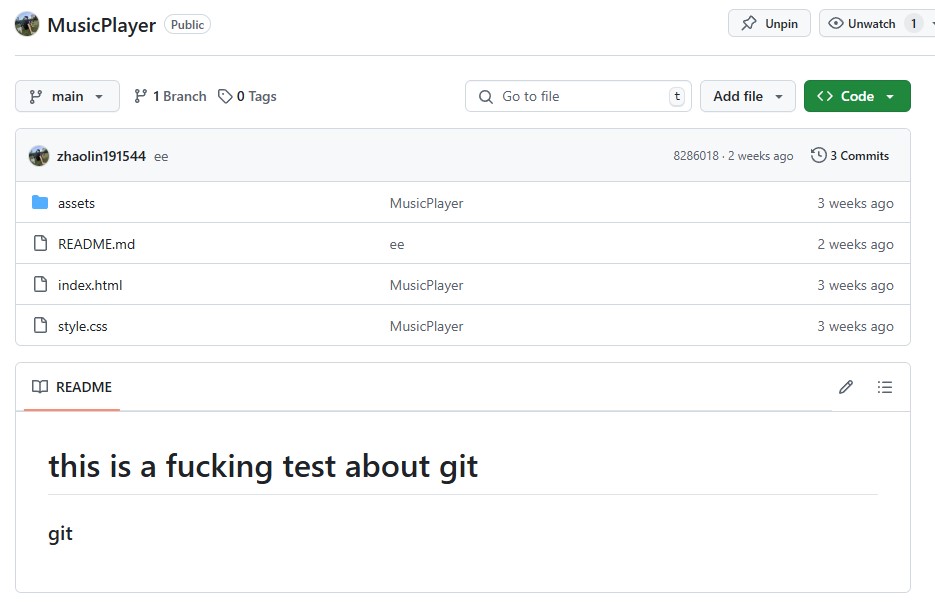Screen dimensions: 935x602
Task: Open the main branch dropdown
Action: pos(67,96)
